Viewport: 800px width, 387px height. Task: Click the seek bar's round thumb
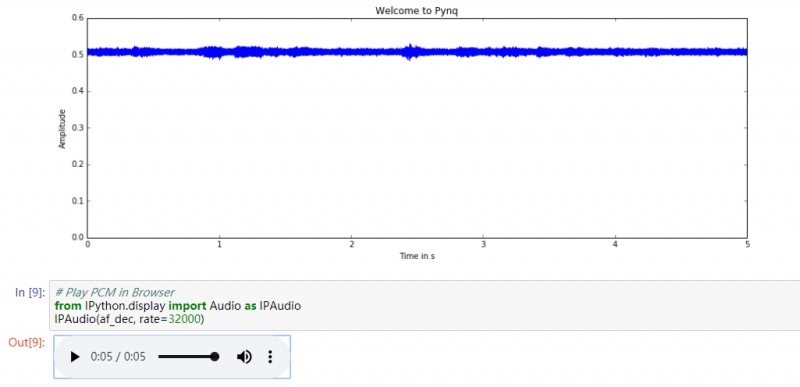pos(215,357)
